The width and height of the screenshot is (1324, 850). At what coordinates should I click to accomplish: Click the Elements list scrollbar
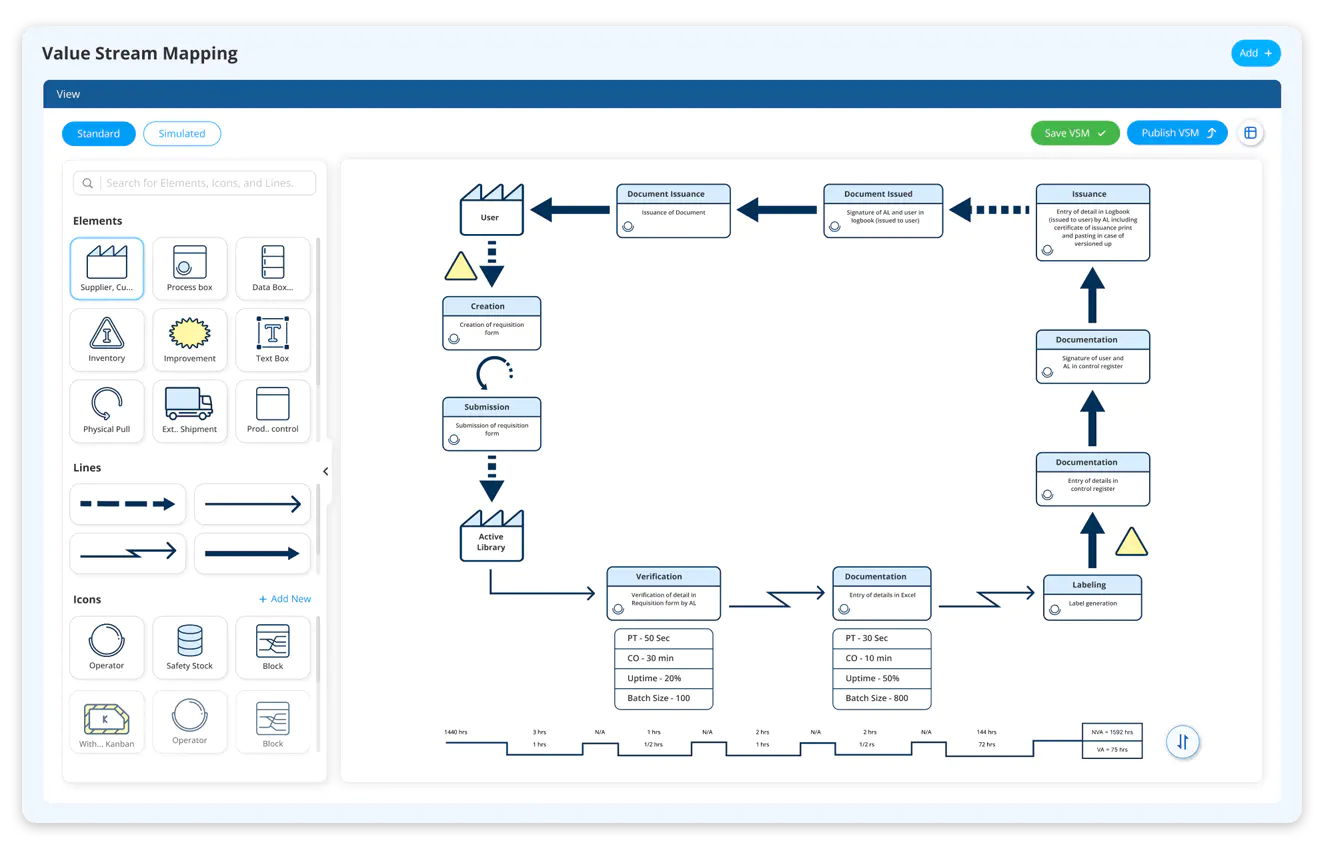[318, 310]
